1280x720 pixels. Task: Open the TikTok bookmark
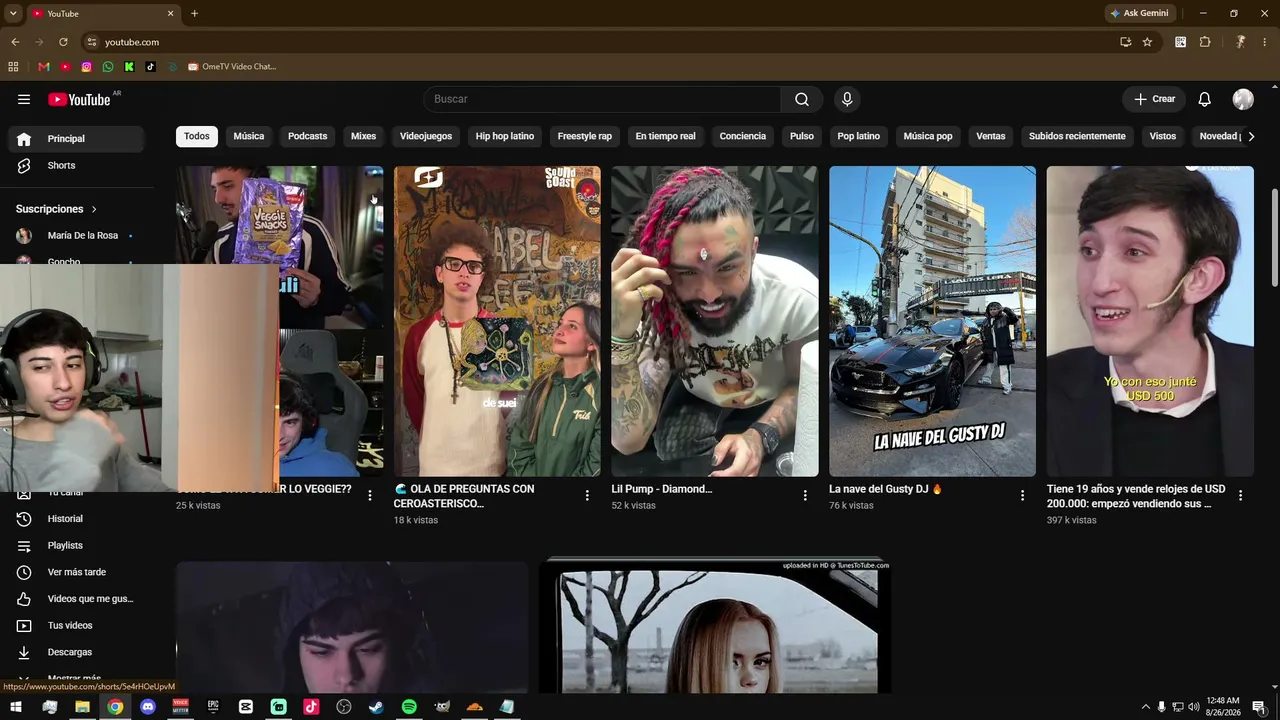(150, 67)
